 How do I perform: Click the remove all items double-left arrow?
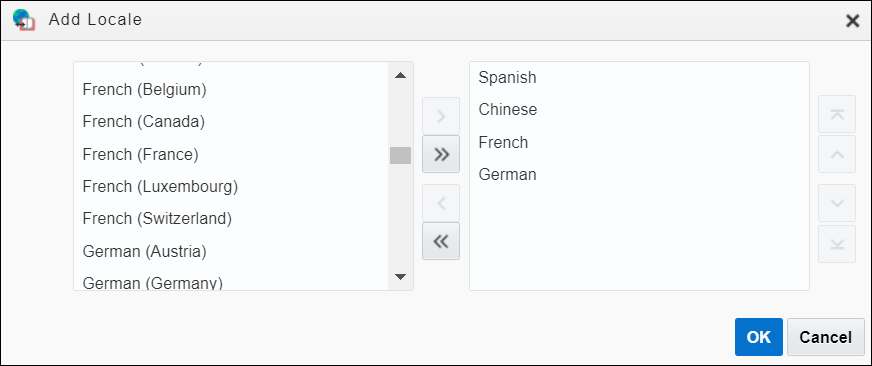pyautogui.click(x=441, y=241)
